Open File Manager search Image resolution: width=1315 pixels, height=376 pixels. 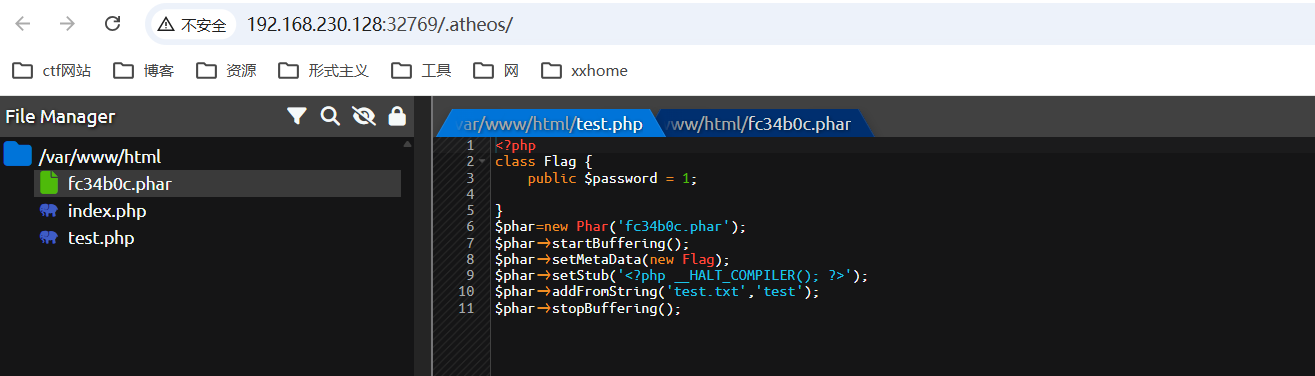click(x=329, y=117)
